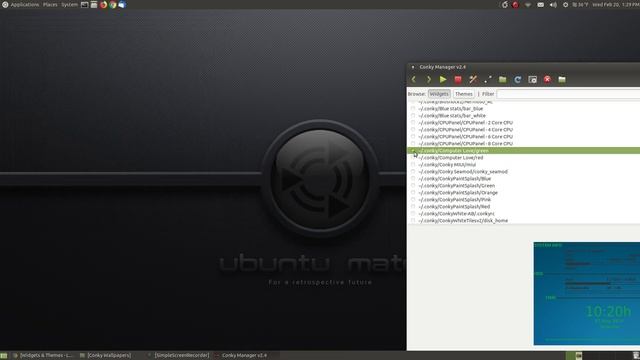Screen dimensions: 640x360
Task: Select row ConkyPaintSplash/Orange
Action: (x=523, y=192)
